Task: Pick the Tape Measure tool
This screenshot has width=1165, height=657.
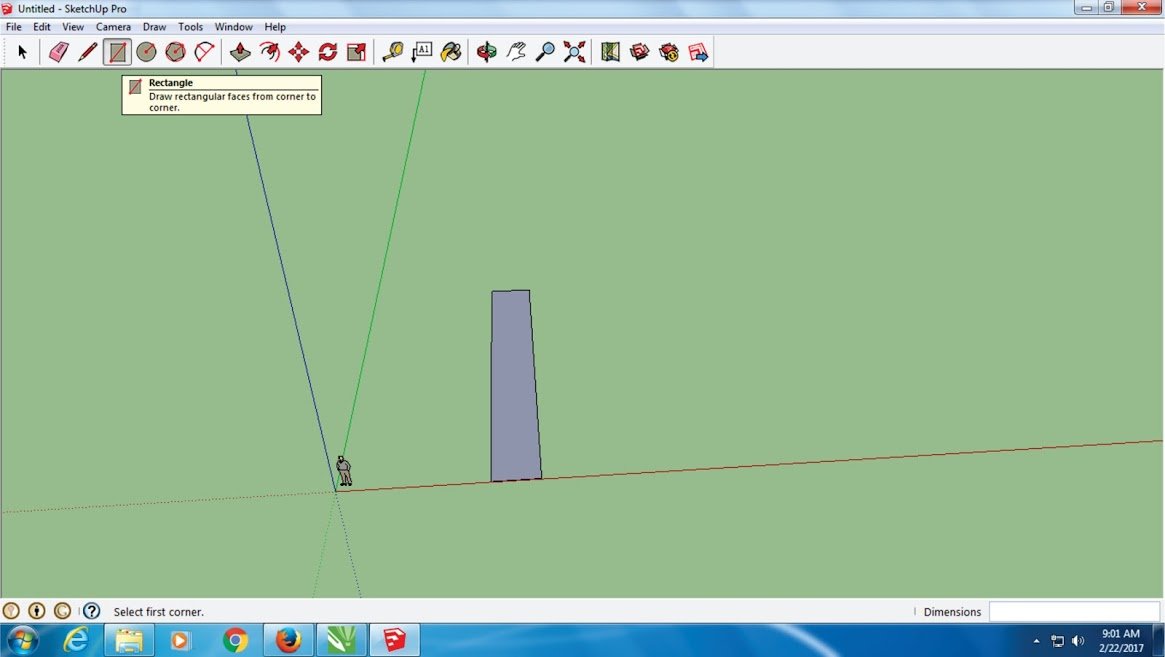Action: 392,52
